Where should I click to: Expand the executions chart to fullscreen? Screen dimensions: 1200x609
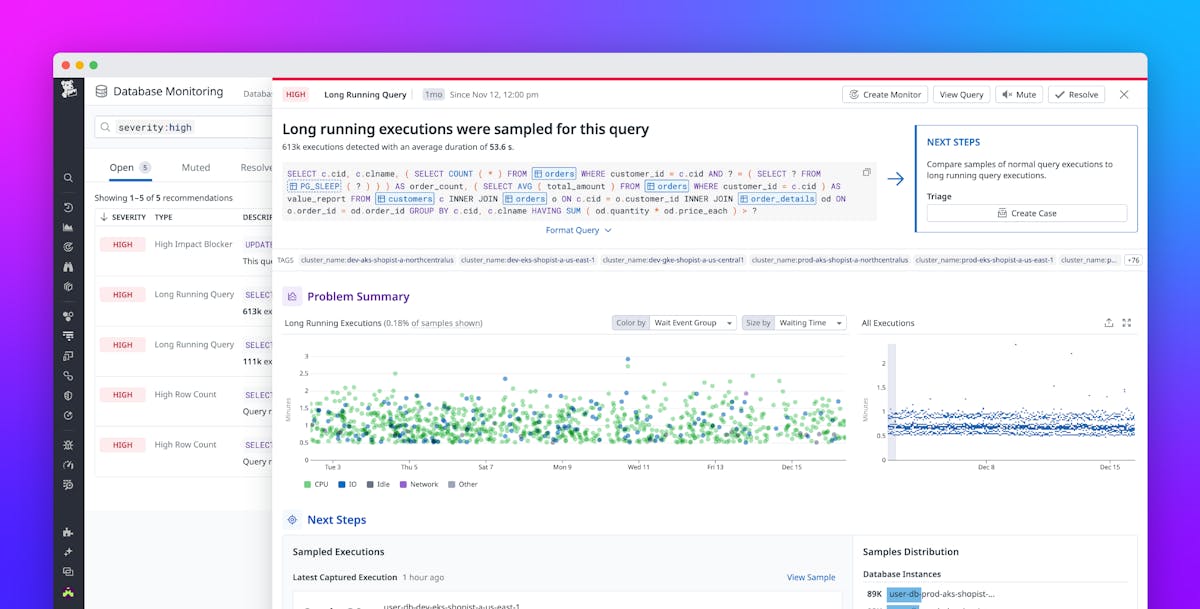tap(1127, 322)
